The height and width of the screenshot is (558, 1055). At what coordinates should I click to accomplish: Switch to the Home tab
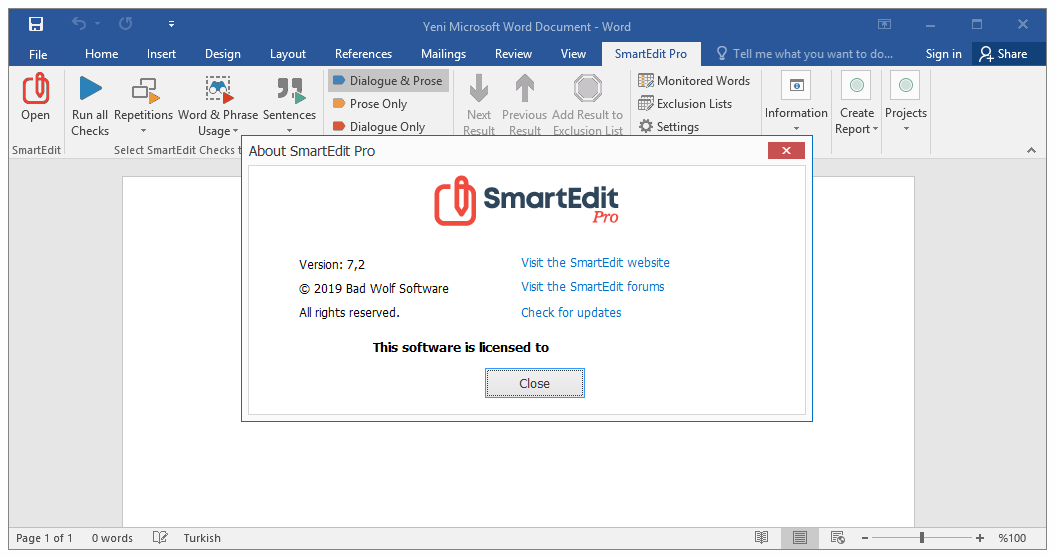click(102, 54)
